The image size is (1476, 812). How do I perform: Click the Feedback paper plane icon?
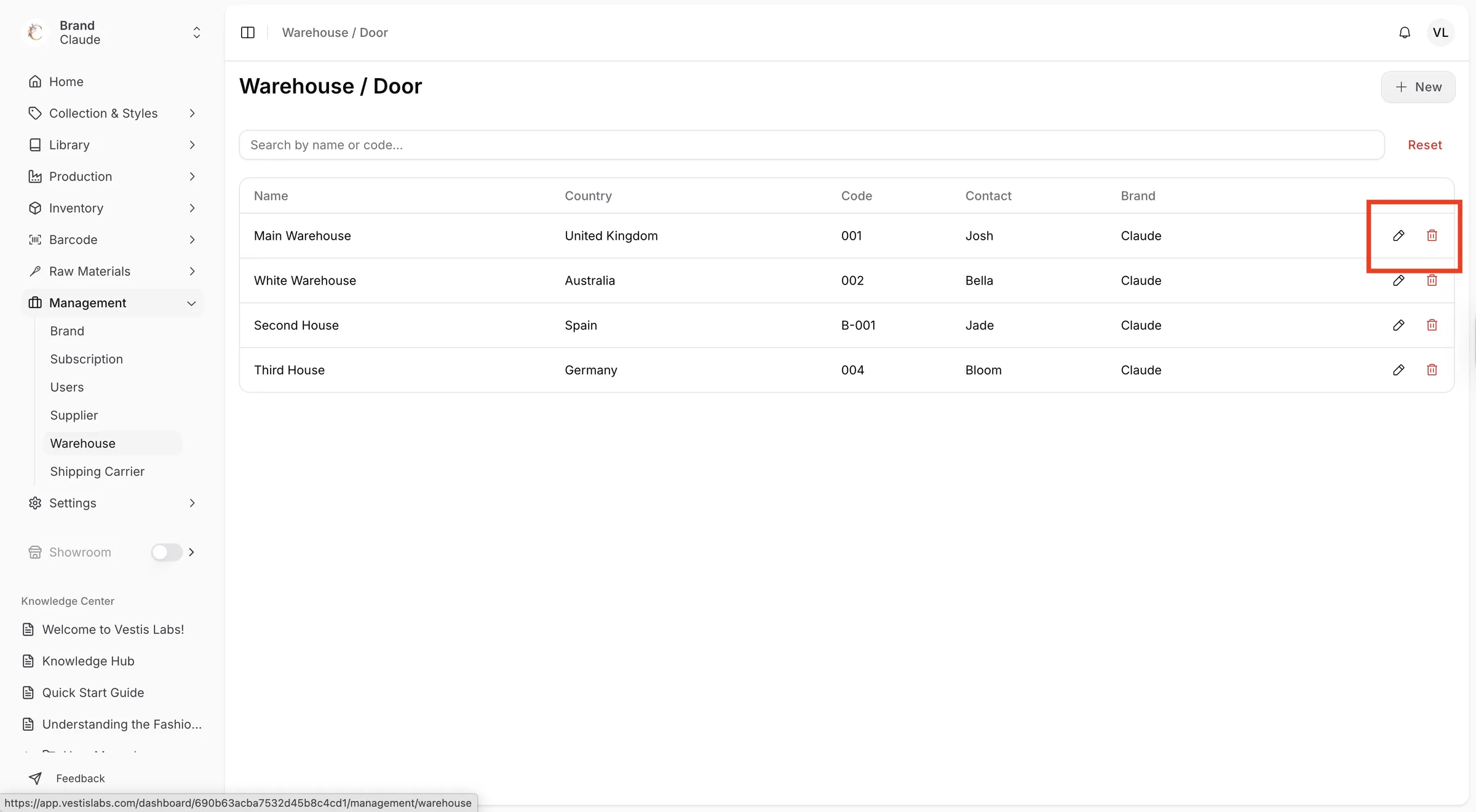tap(36, 778)
